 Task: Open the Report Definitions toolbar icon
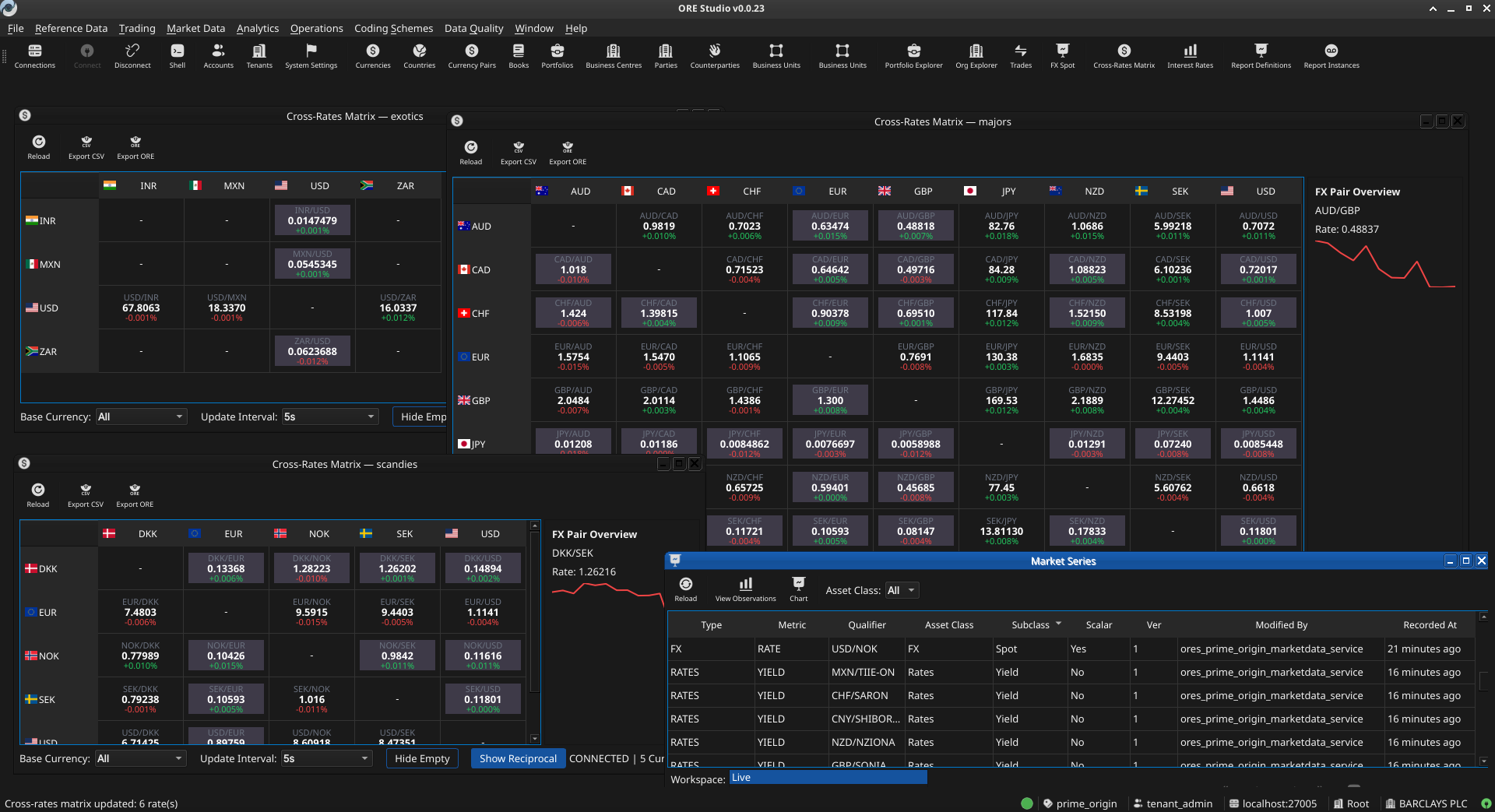pos(1261,56)
